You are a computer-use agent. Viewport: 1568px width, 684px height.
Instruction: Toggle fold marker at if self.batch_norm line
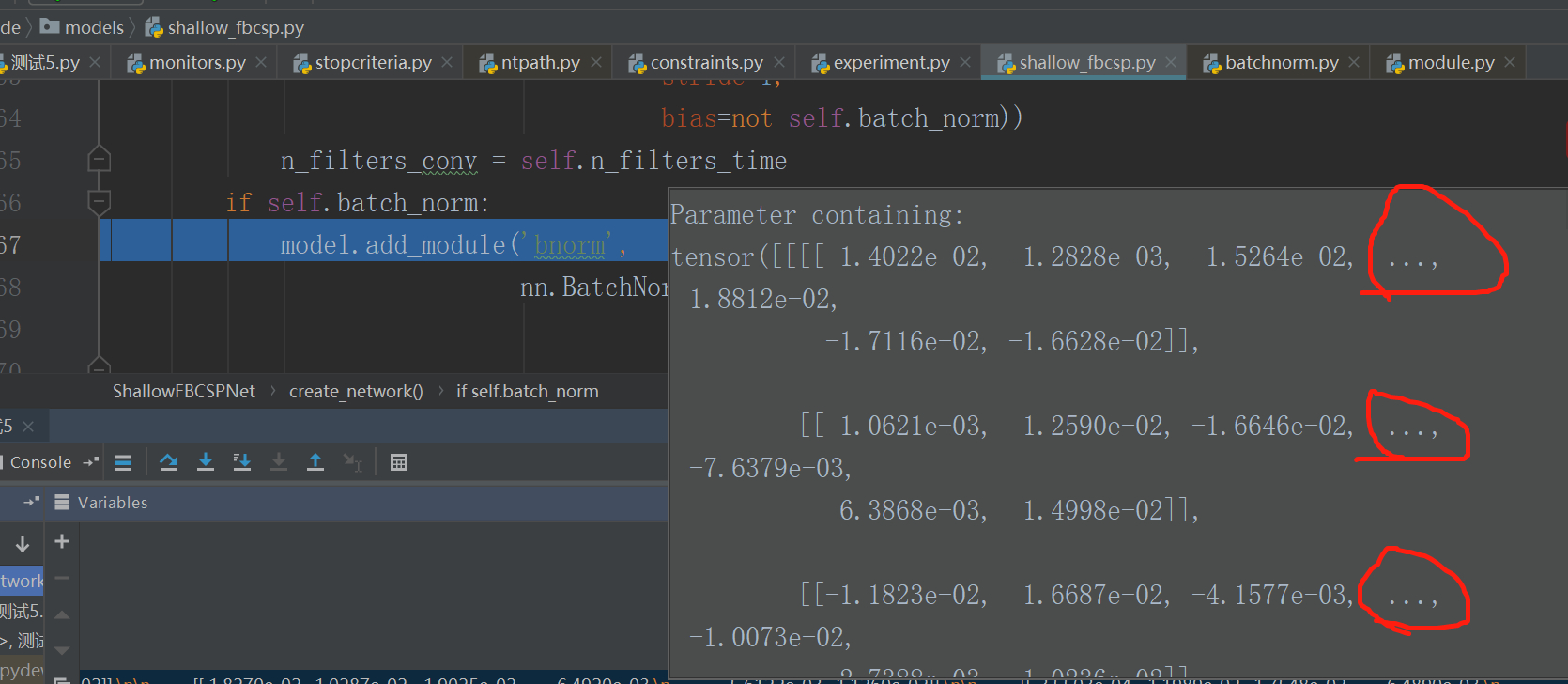99,202
